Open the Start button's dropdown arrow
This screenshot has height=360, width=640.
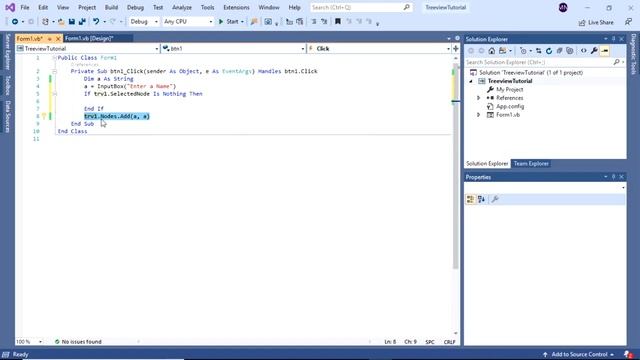242,22
